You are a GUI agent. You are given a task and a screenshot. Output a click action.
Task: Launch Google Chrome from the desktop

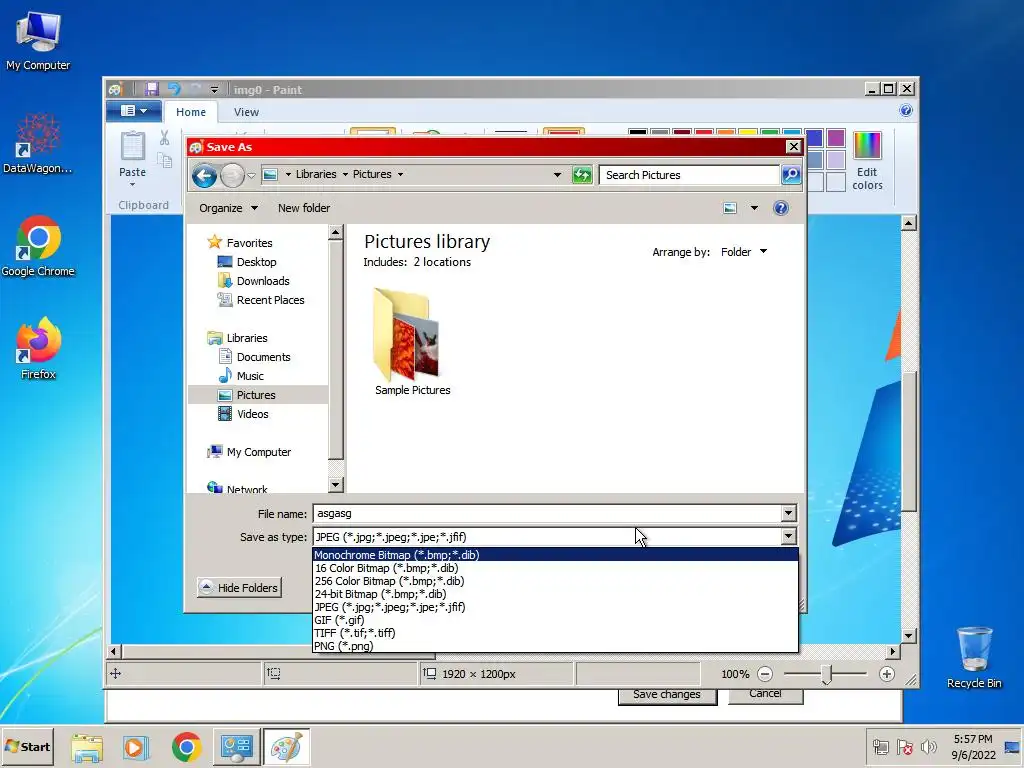(38, 247)
